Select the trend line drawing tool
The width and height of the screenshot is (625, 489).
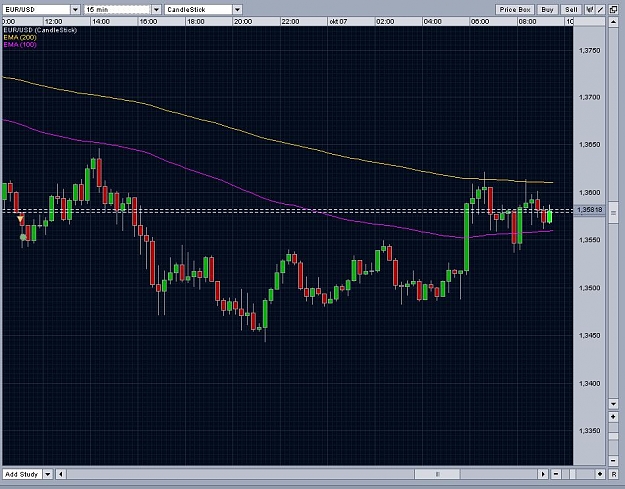pyautogui.click(x=600, y=10)
